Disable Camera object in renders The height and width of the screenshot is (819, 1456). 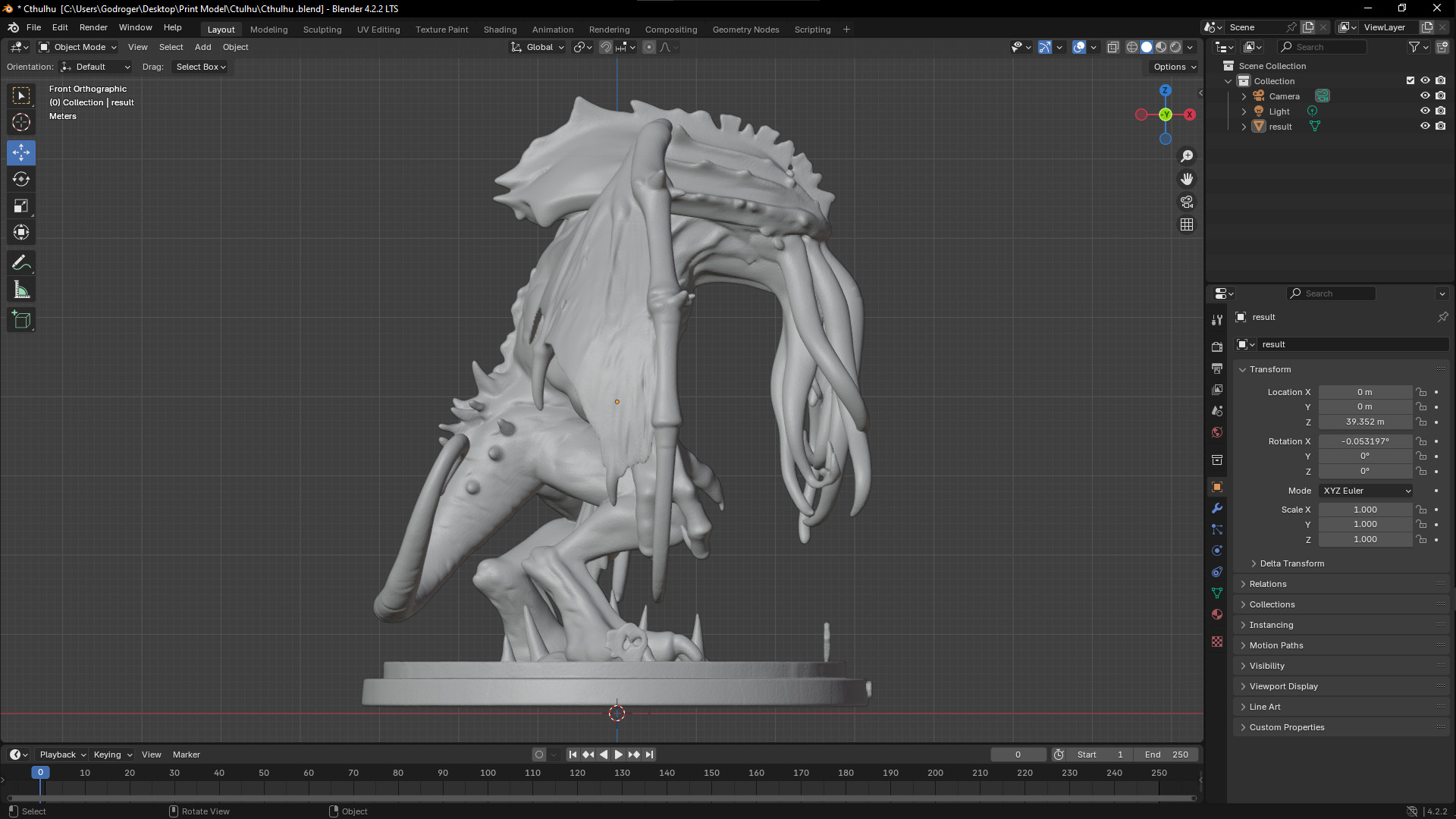(1440, 96)
